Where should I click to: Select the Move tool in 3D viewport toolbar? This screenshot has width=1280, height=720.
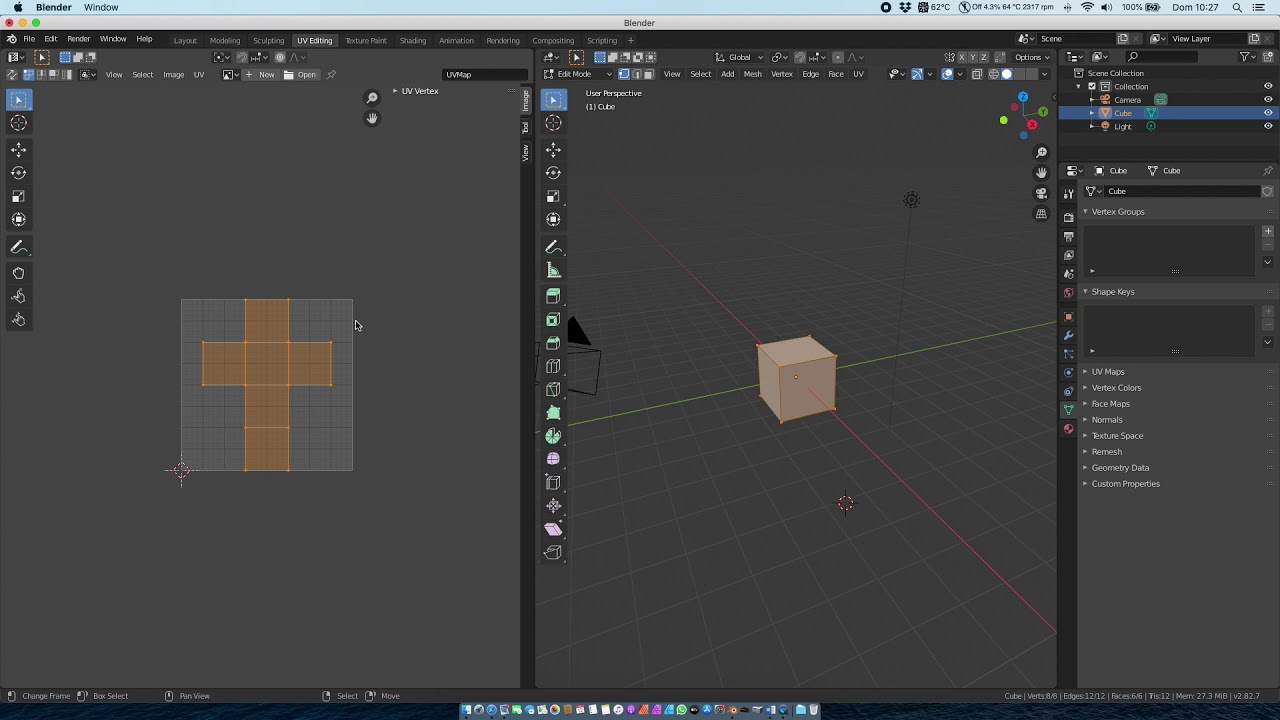click(x=553, y=149)
